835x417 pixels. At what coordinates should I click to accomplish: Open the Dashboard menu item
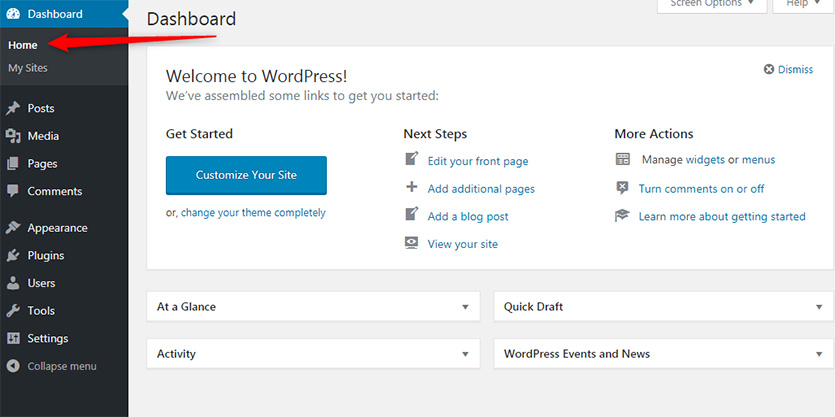coord(64,14)
